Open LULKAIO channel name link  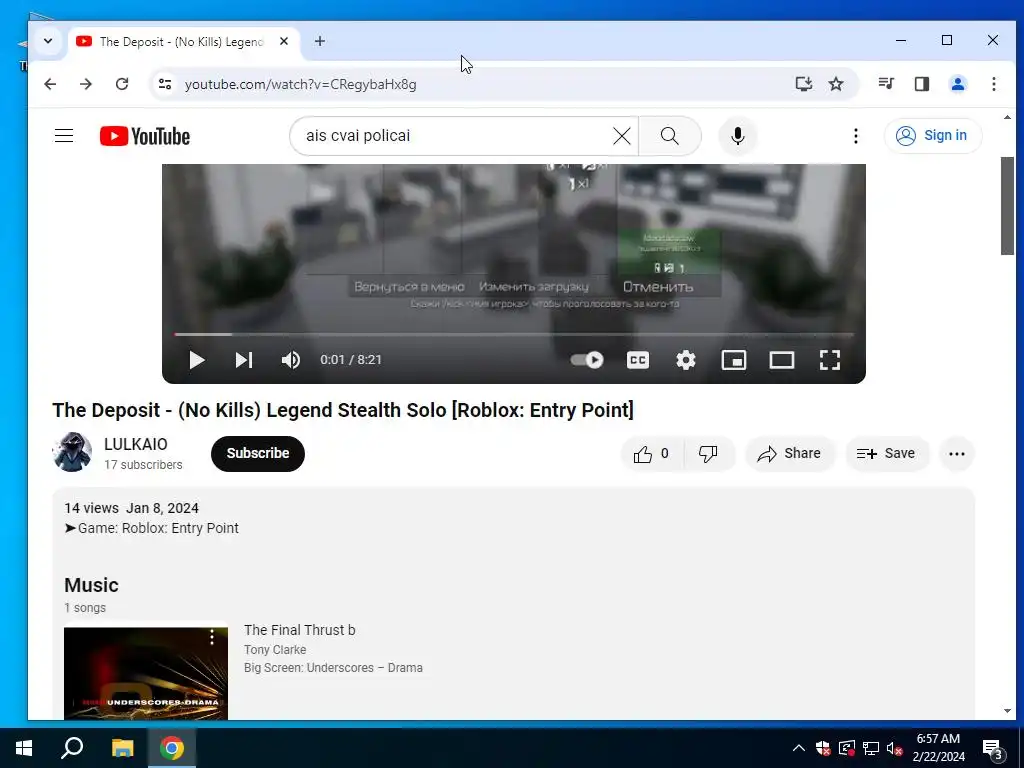coord(136,444)
